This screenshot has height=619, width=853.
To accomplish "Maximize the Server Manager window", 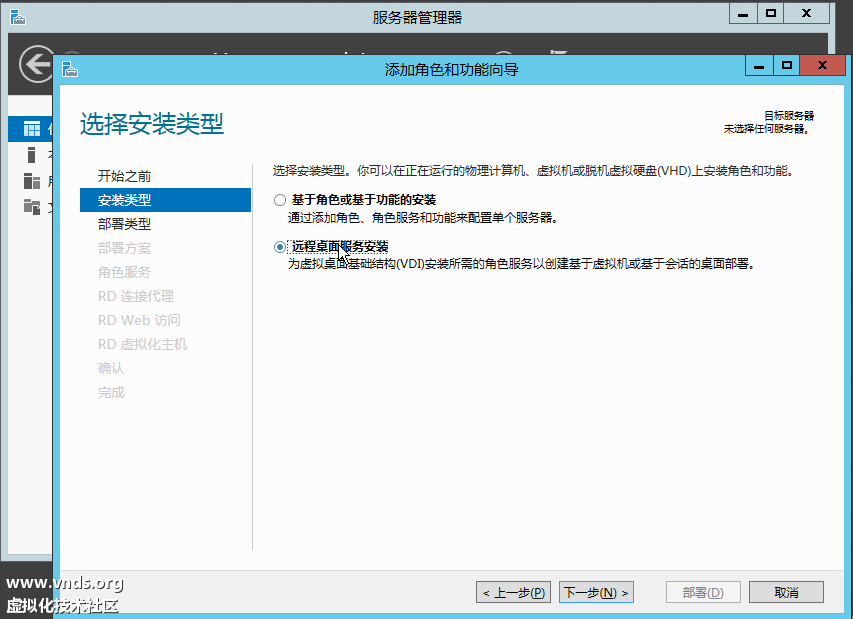I will (x=770, y=14).
